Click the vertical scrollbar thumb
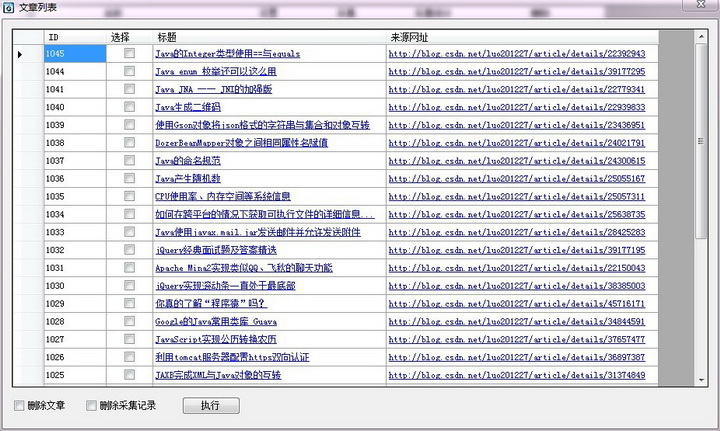720x431 pixels. pos(701,141)
